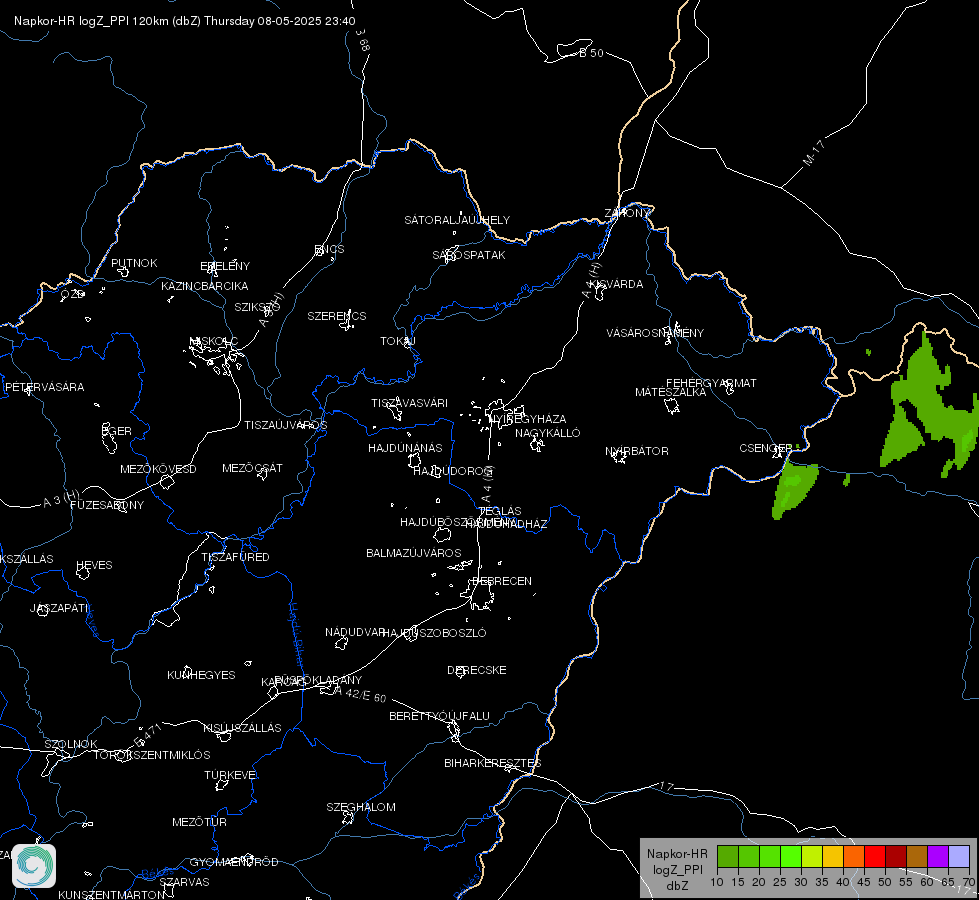Image resolution: width=979 pixels, height=900 pixels.
Task: Select the FEHÉRGYARMAT label
Action: (711, 383)
